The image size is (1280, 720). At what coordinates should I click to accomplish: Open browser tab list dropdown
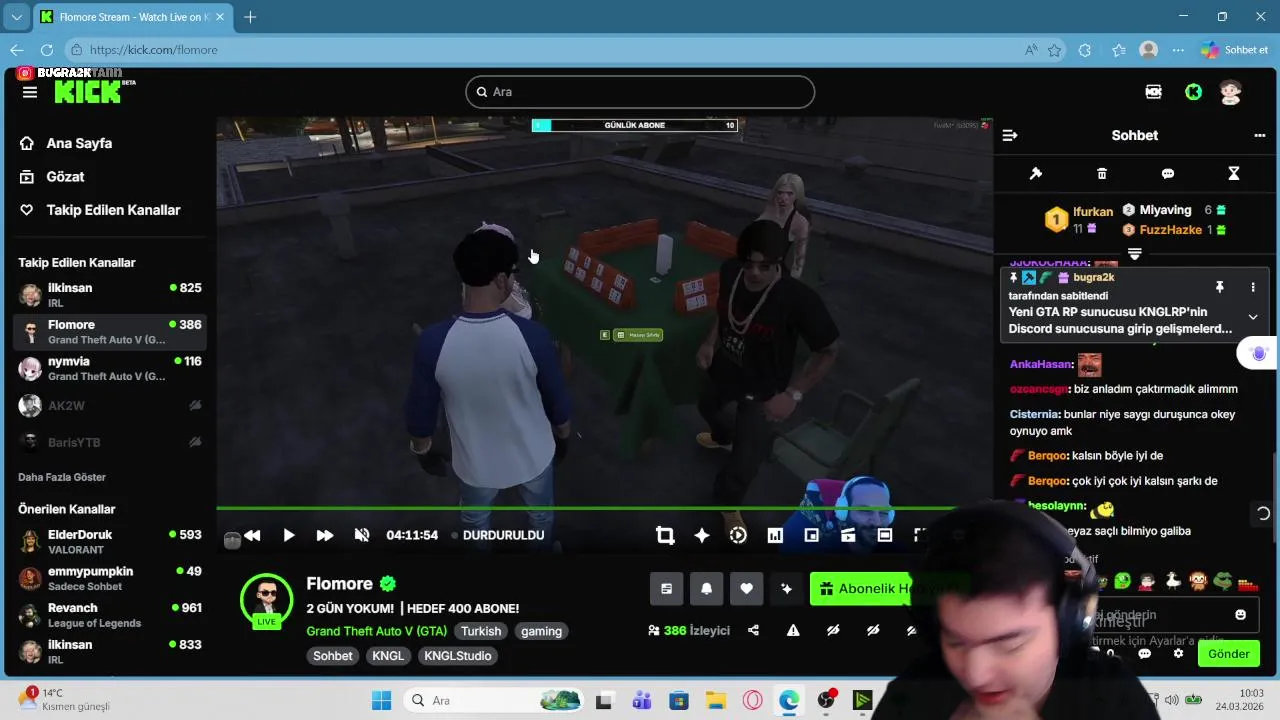(x=16, y=17)
